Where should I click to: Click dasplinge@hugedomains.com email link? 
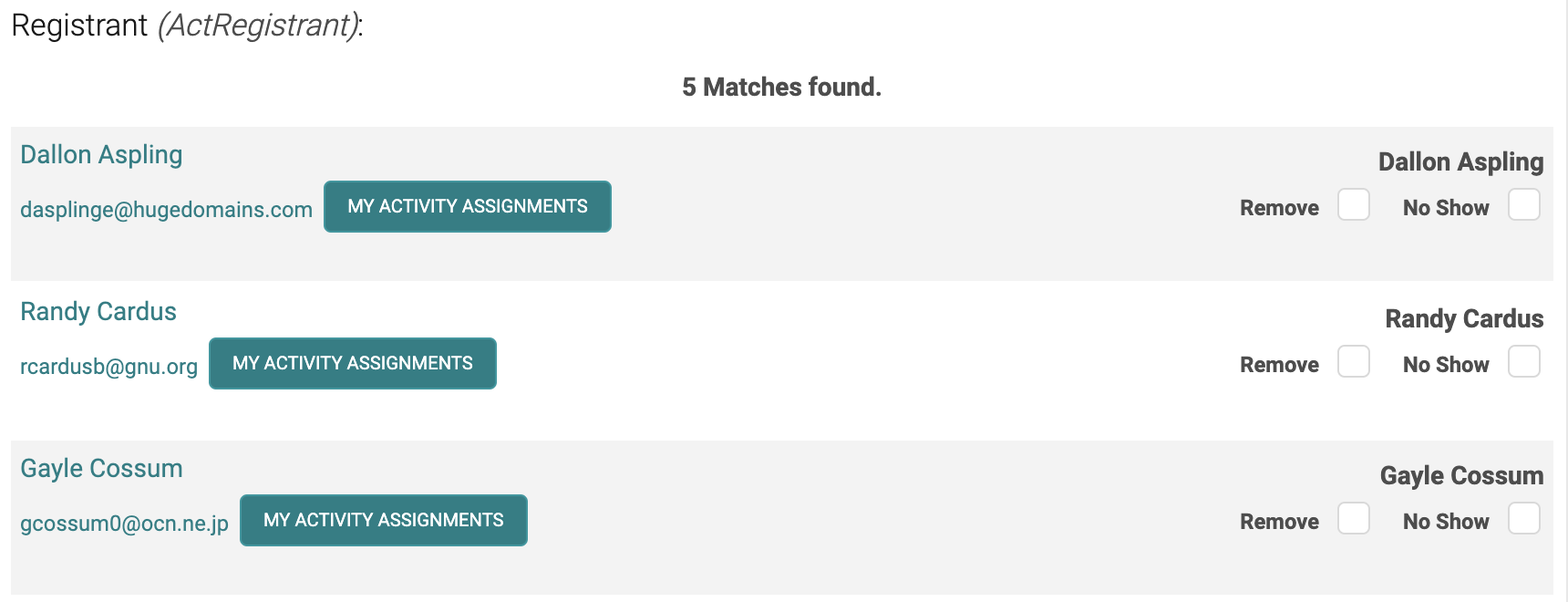(166, 210)
